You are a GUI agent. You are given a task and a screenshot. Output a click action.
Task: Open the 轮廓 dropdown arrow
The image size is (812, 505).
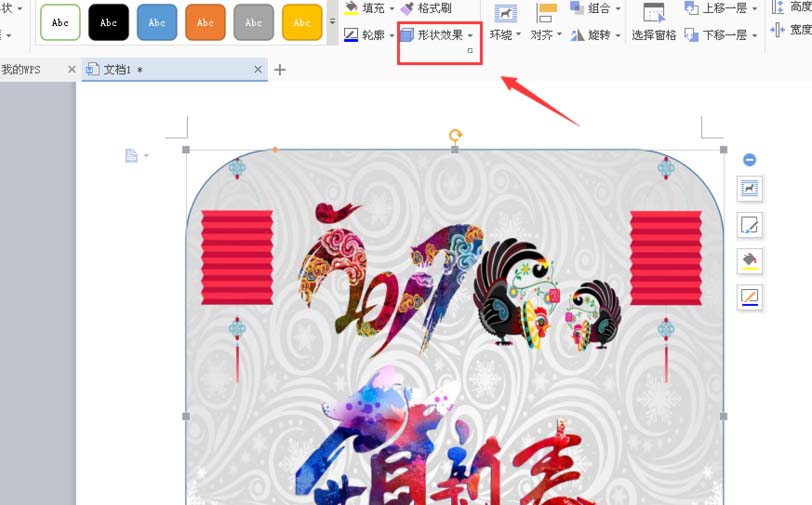392,35
